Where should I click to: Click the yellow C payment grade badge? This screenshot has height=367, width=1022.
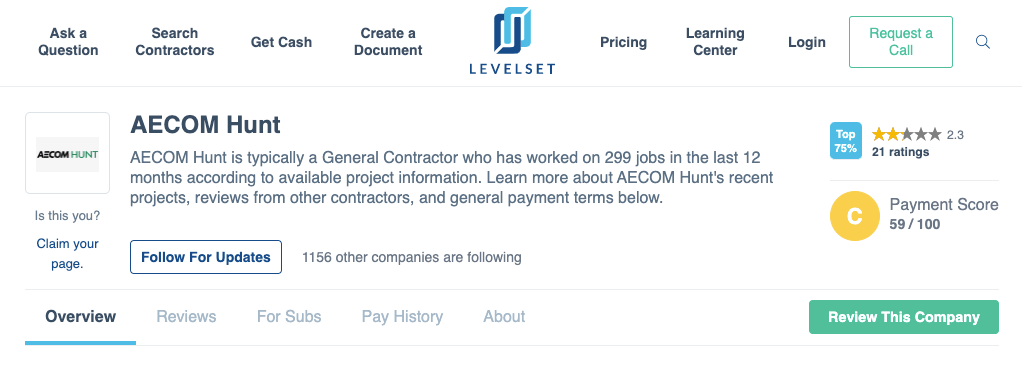[x=854, y=216]
